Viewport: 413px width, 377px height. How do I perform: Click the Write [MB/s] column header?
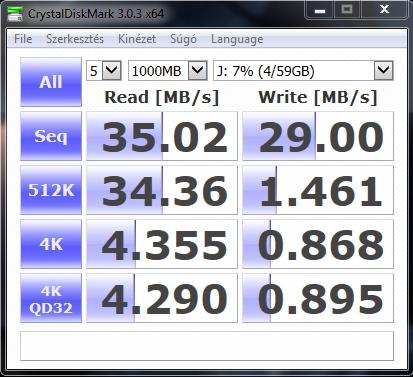[x=318, y=97]
